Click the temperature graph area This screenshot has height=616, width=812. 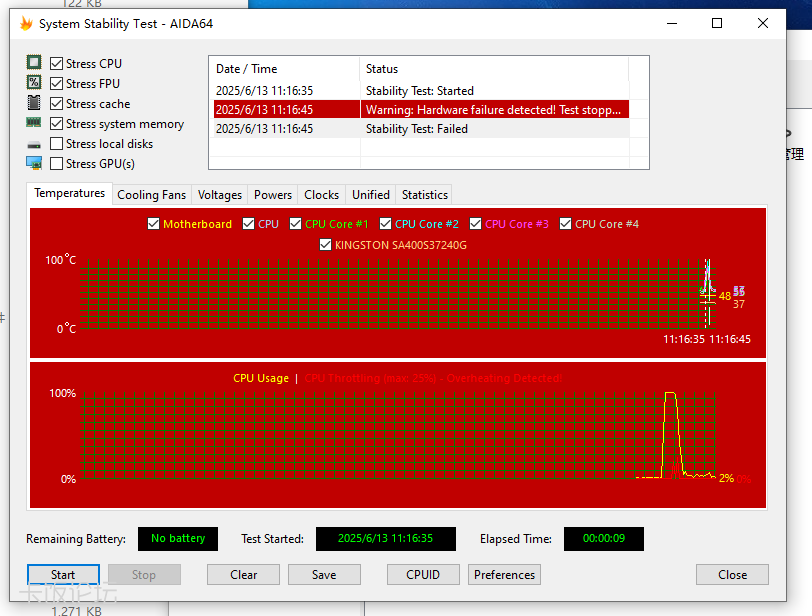tap(398, 294)
